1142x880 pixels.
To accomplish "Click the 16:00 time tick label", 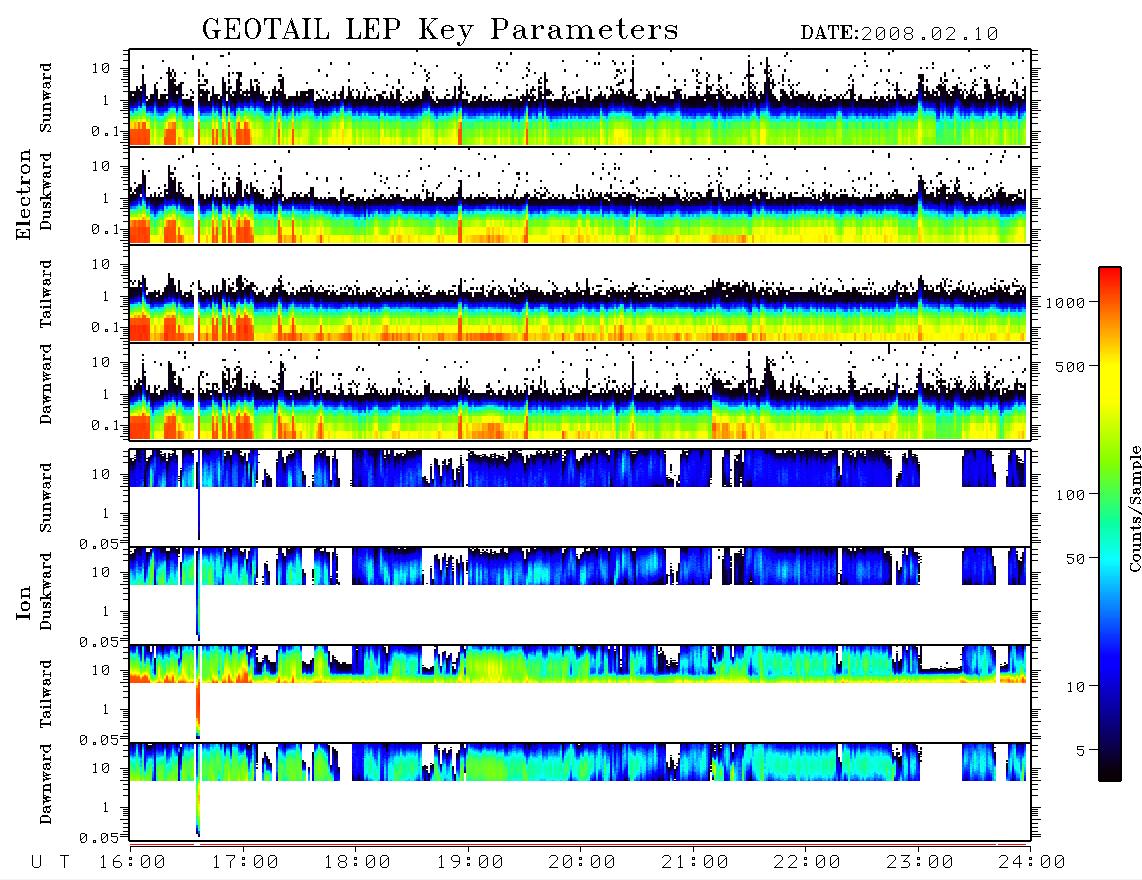I will (x=132, y=862).
